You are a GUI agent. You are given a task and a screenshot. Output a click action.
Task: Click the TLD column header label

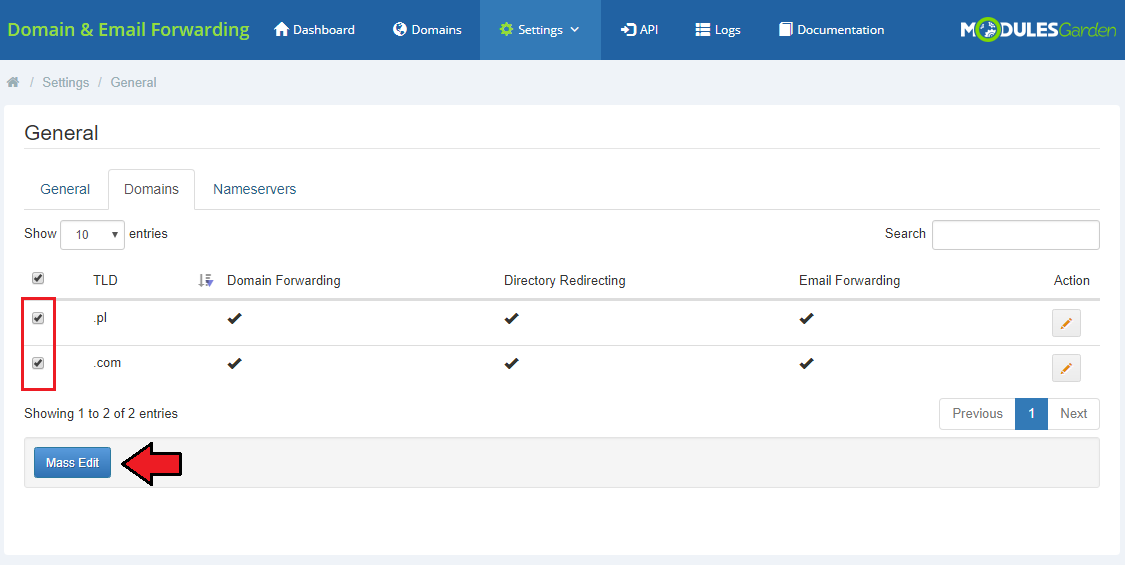(105, 281)
